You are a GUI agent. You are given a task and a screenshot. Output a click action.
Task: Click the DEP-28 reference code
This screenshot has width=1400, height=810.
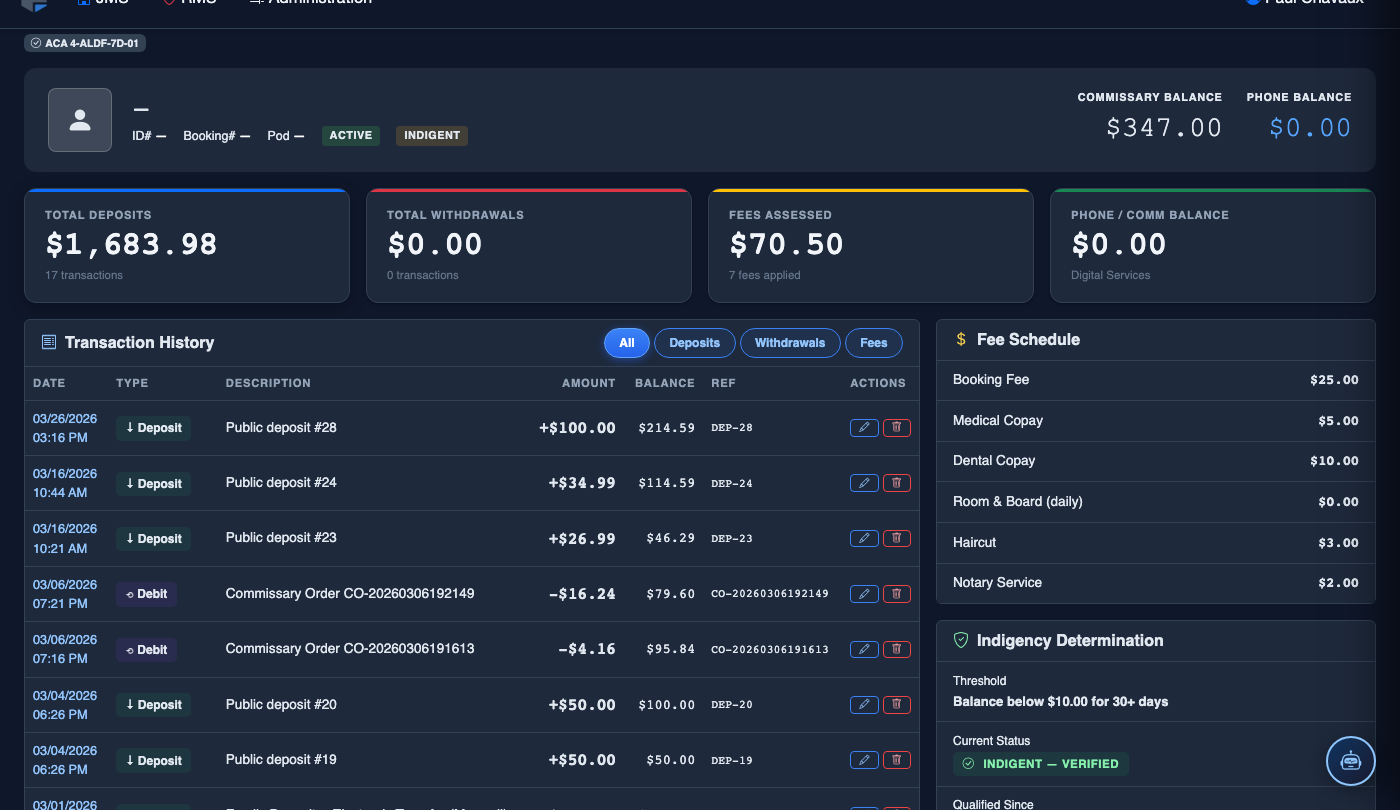pyautogui.click(x=732, y=428)
